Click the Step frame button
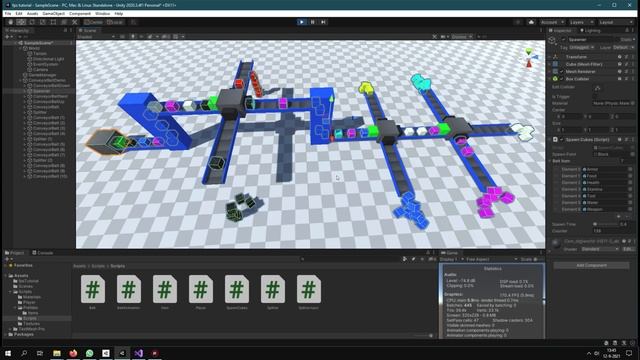The image size is (640, 360). pos(323,22)
